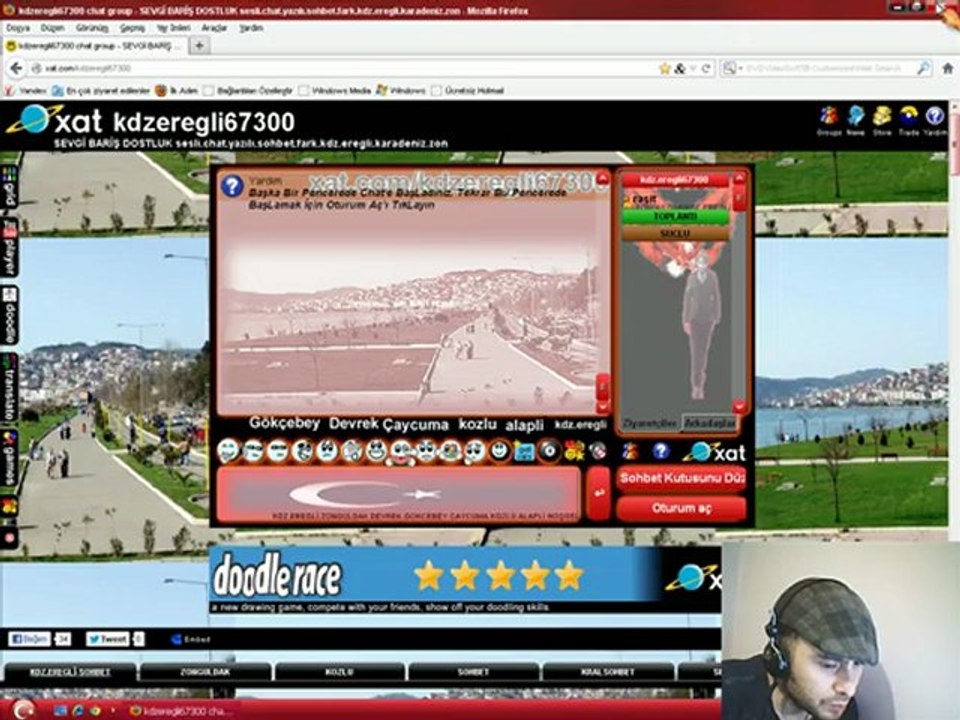Click the Tweet button

tap(108, 640)
